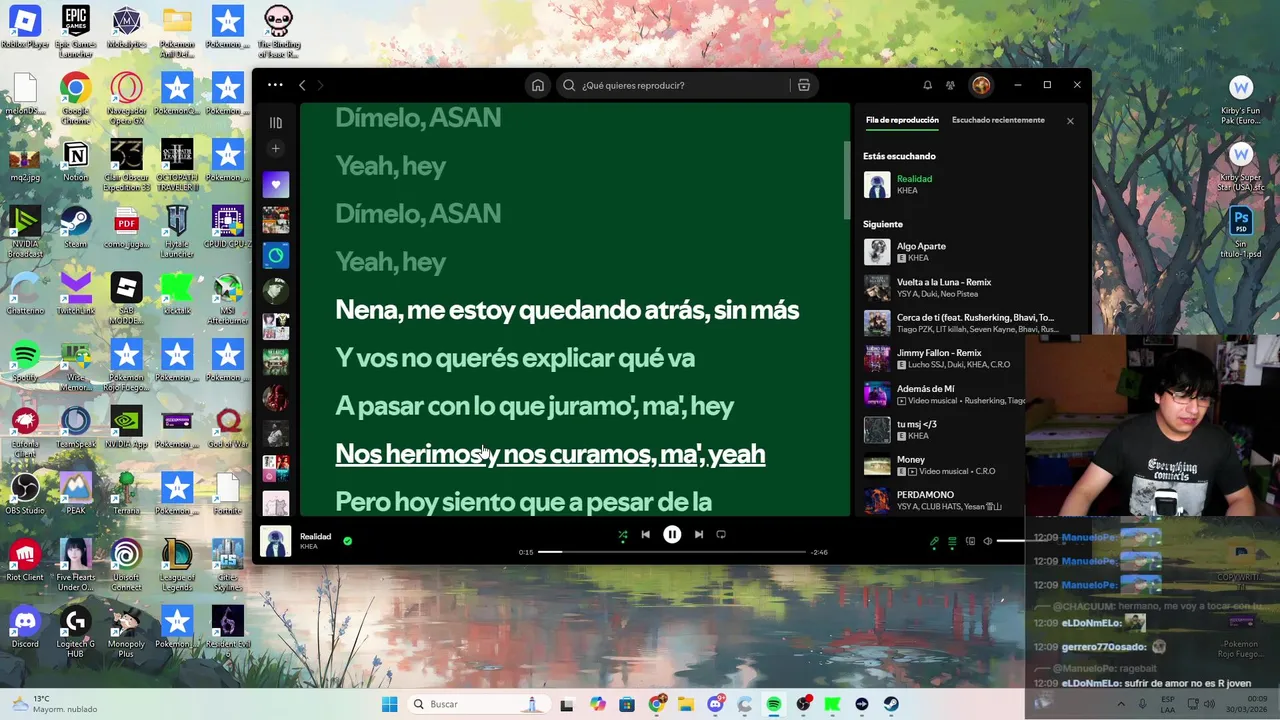Close the queue panel

[1070, 121]
